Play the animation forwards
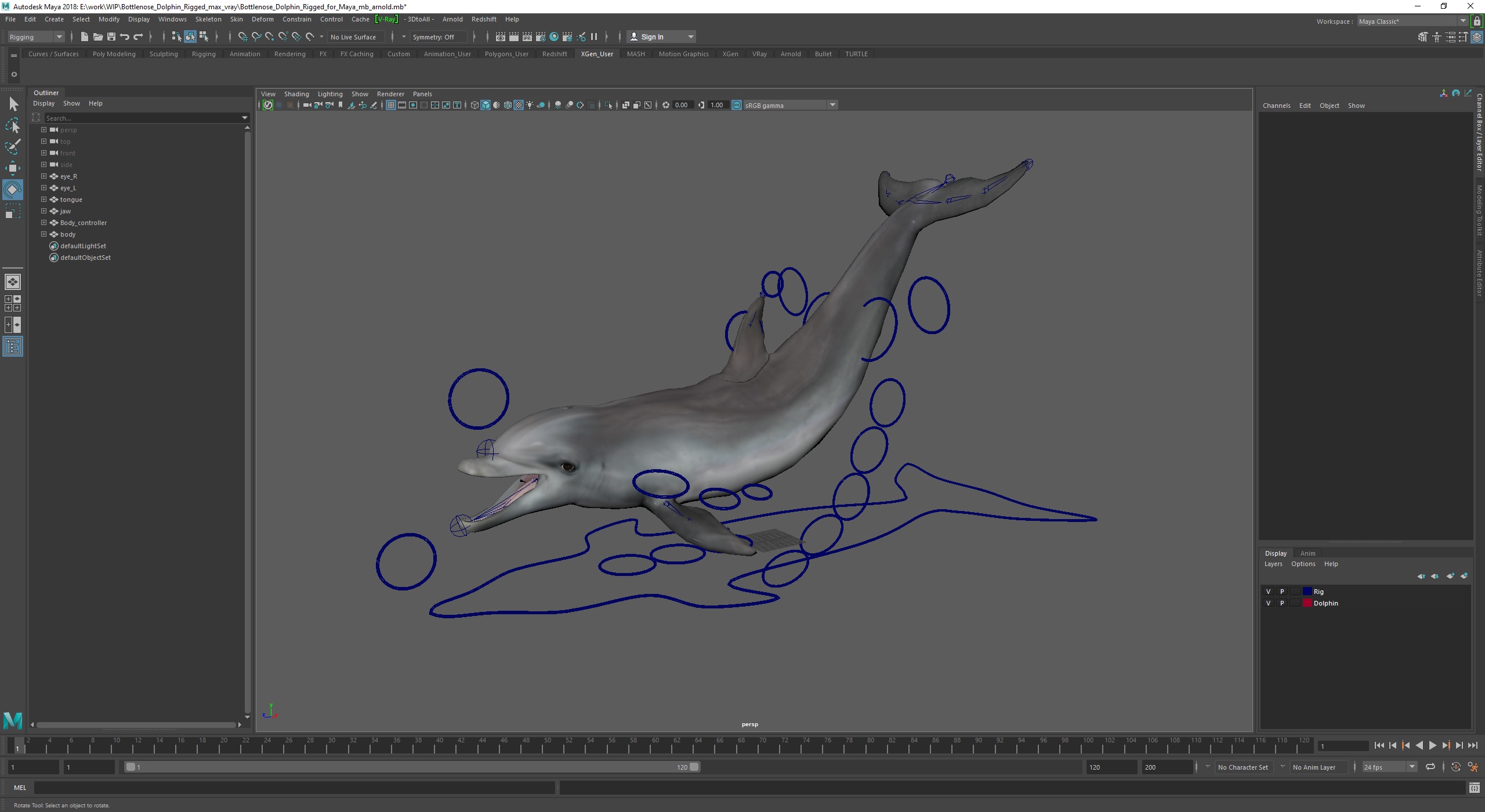This screenshot has height=812, width=1485. pyautogui.click(x=1433, y=746)
